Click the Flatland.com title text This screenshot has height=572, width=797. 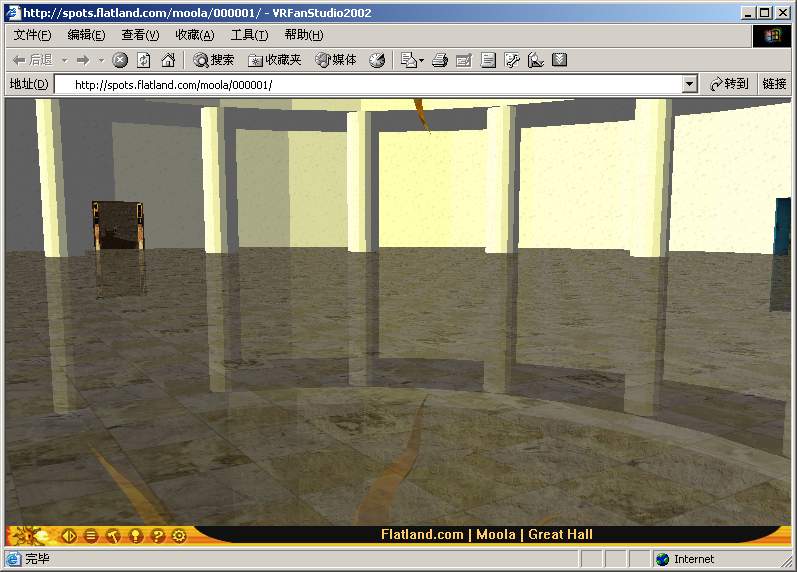click(422, 534)
